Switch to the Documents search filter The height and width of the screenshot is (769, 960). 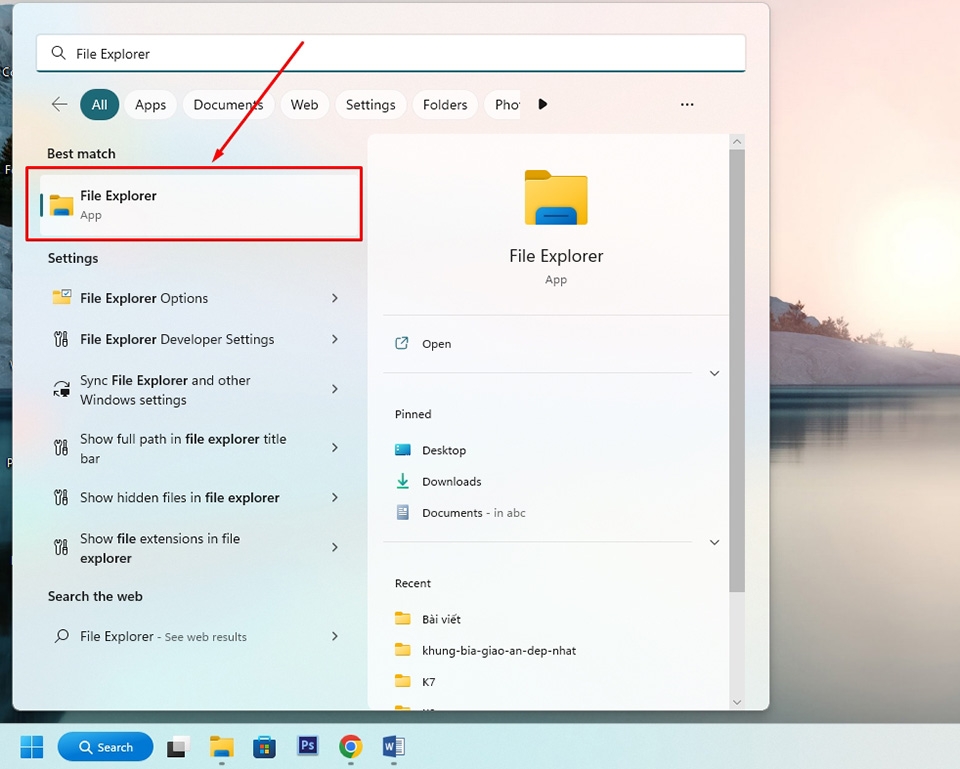[x=228, y=104]
